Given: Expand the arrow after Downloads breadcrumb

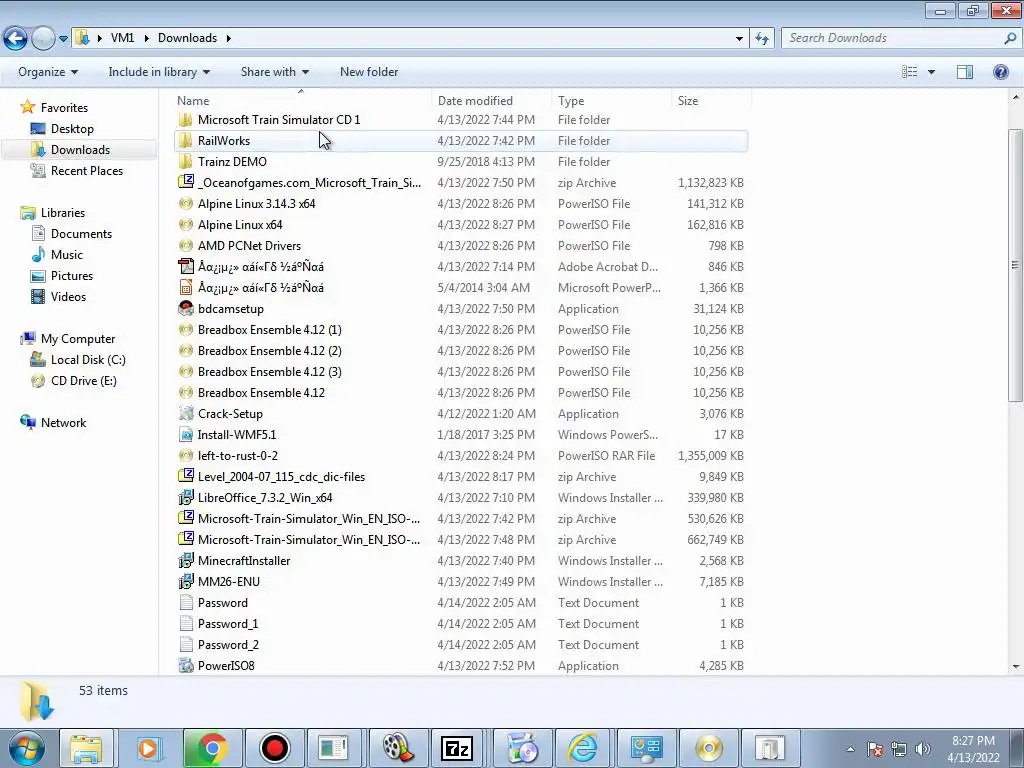Looking at the screenshot, I should pos(229,38).
